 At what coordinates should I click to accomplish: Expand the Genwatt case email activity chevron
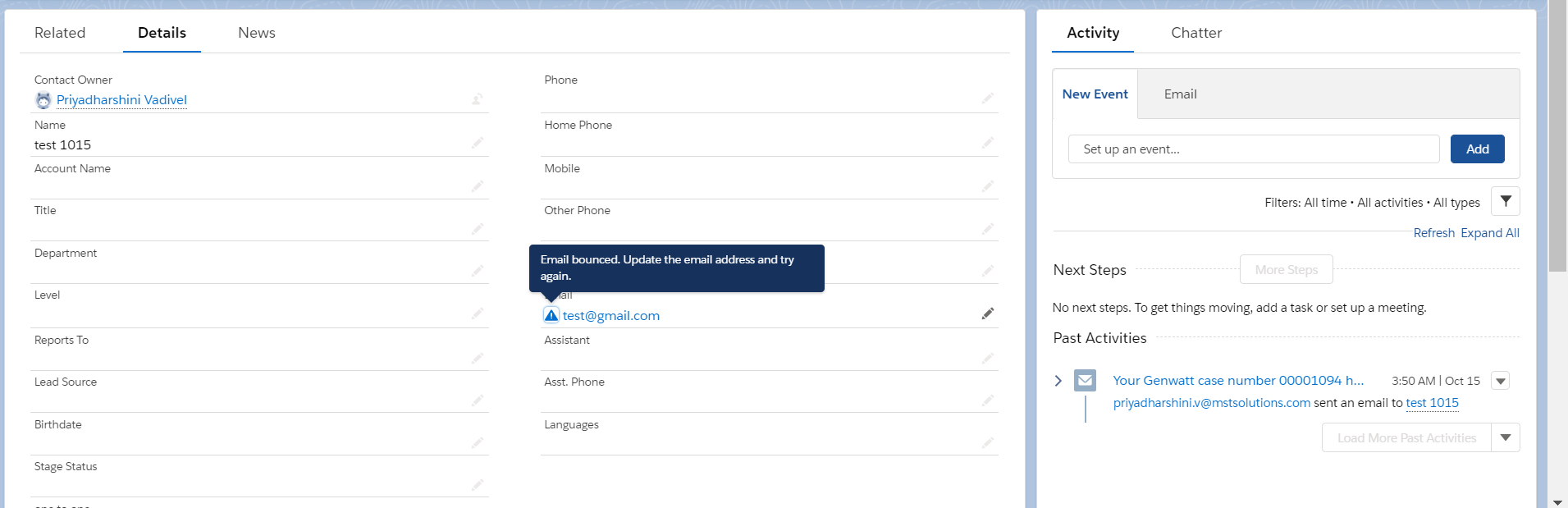[1058, 381]
